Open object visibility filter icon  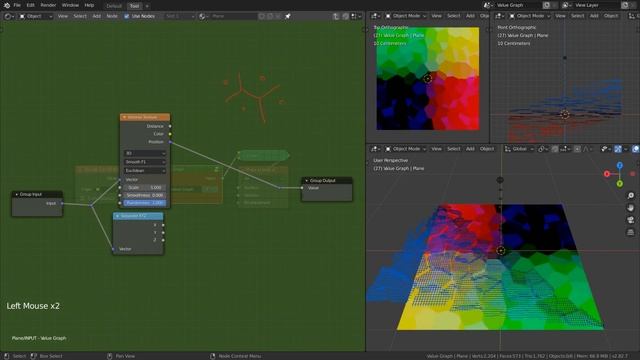pyautogui.click(x=606, y=149)
